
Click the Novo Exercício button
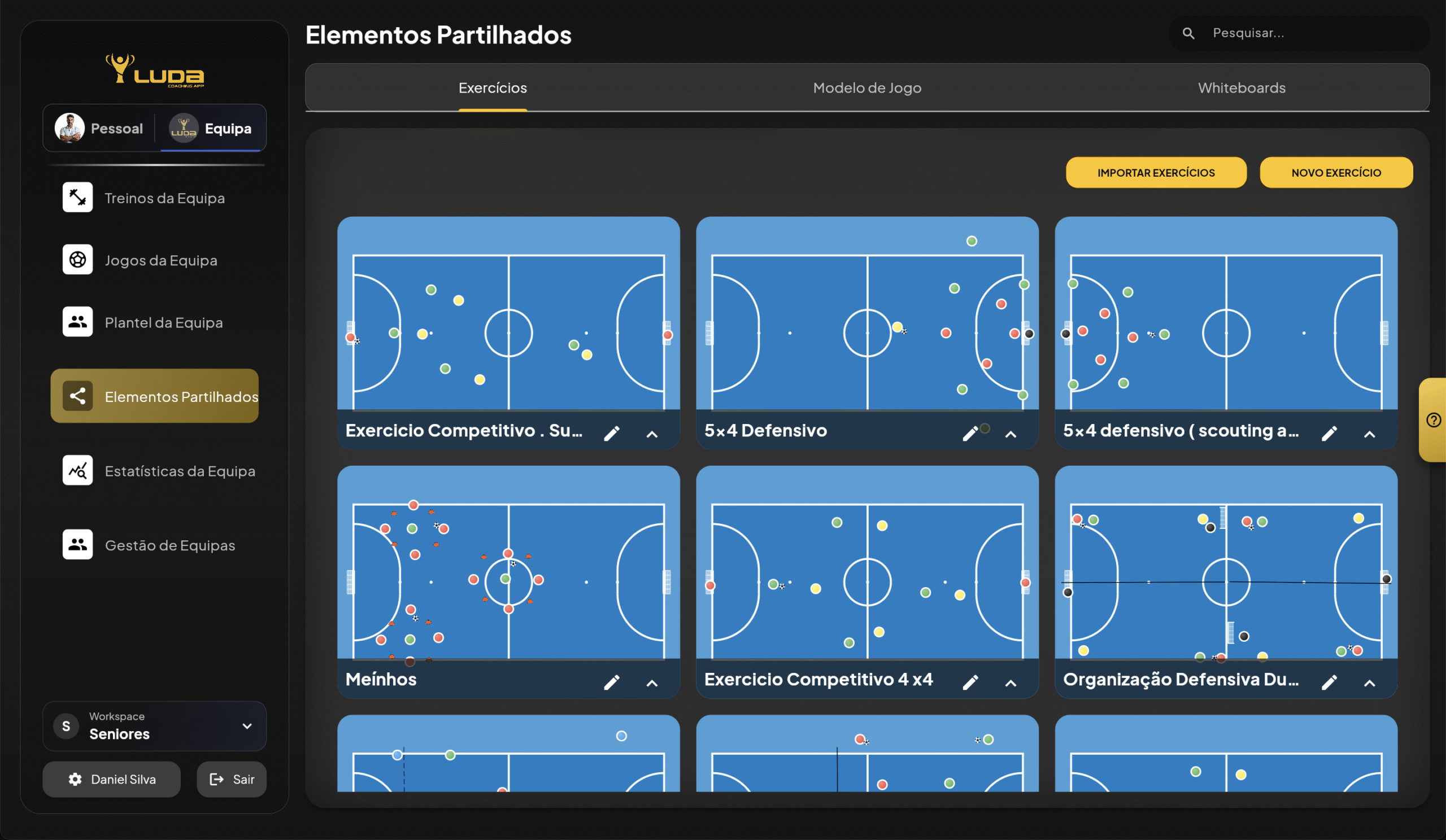click(1336, 173)
